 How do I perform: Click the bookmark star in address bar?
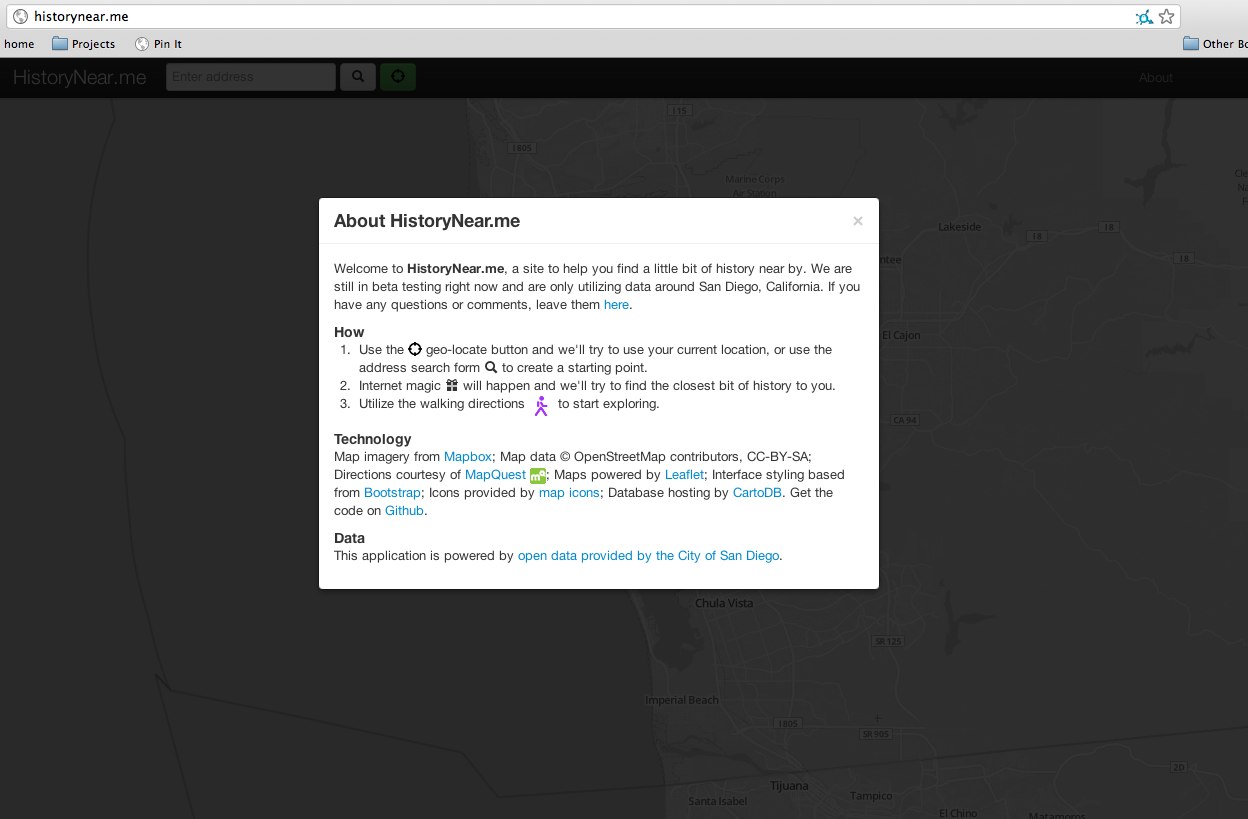pyautogui.click(x=1166, y=17)
